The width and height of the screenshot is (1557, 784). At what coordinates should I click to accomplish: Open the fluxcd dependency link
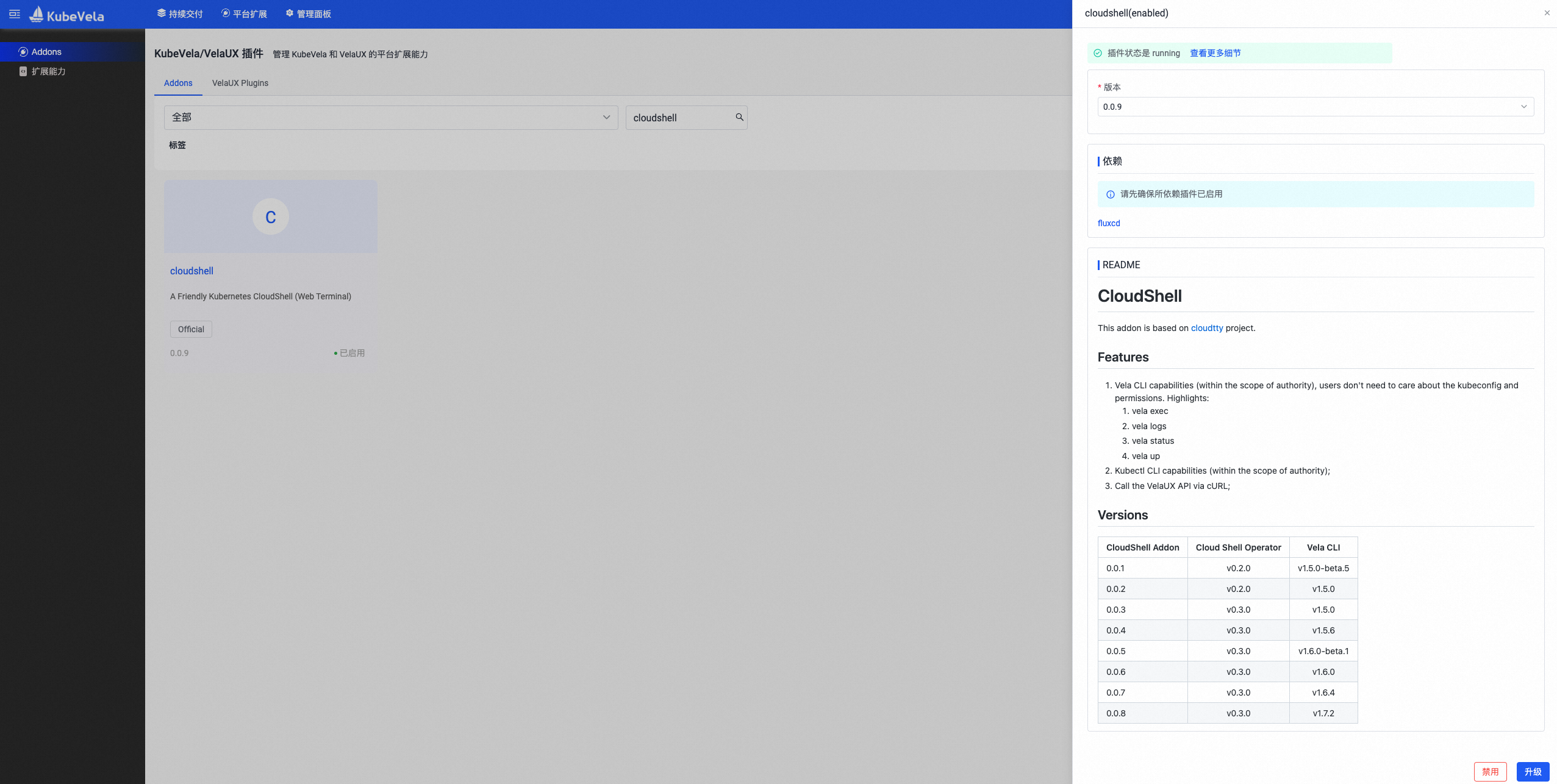[x=1109, y=223]
